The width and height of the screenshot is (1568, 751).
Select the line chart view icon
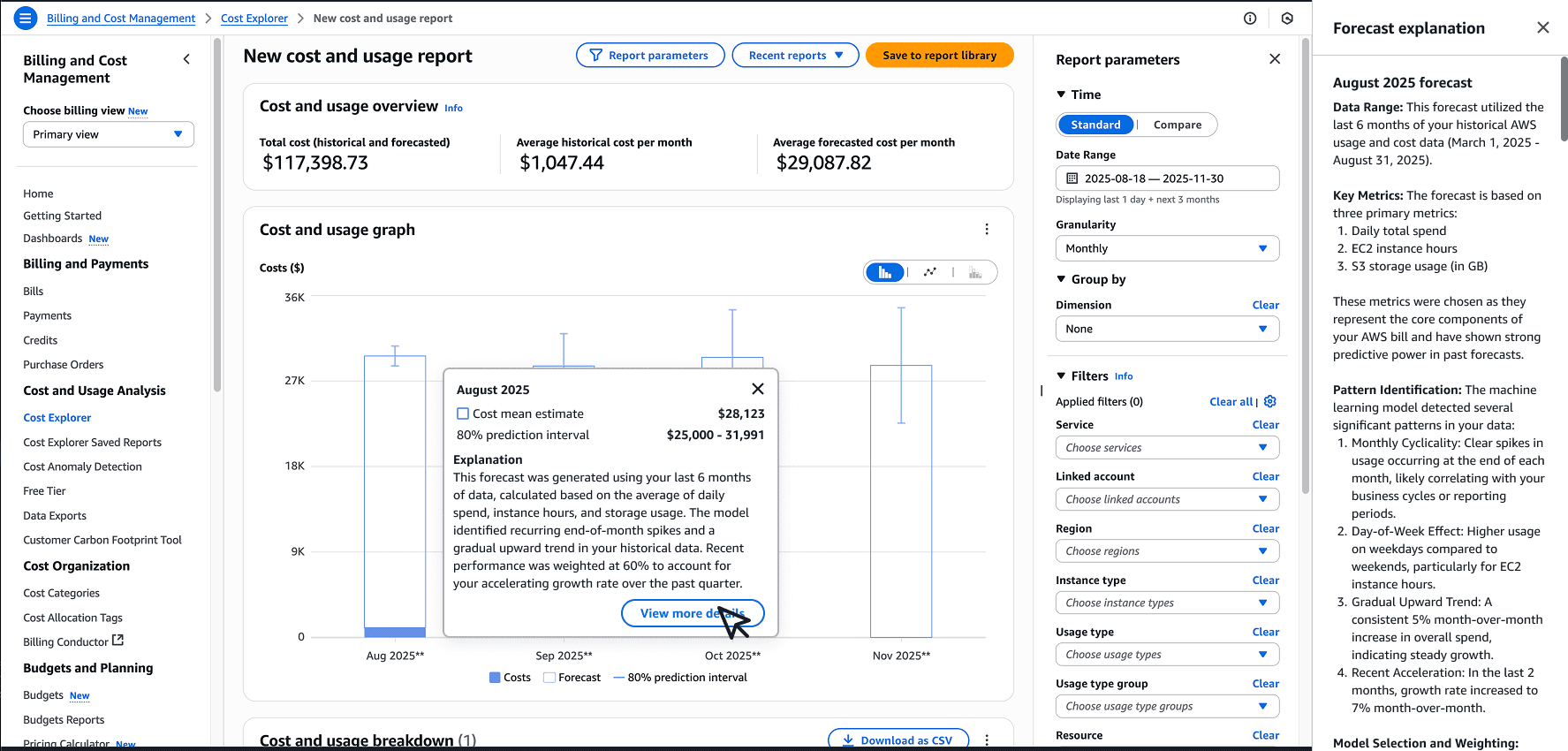(x=930, y=272)
